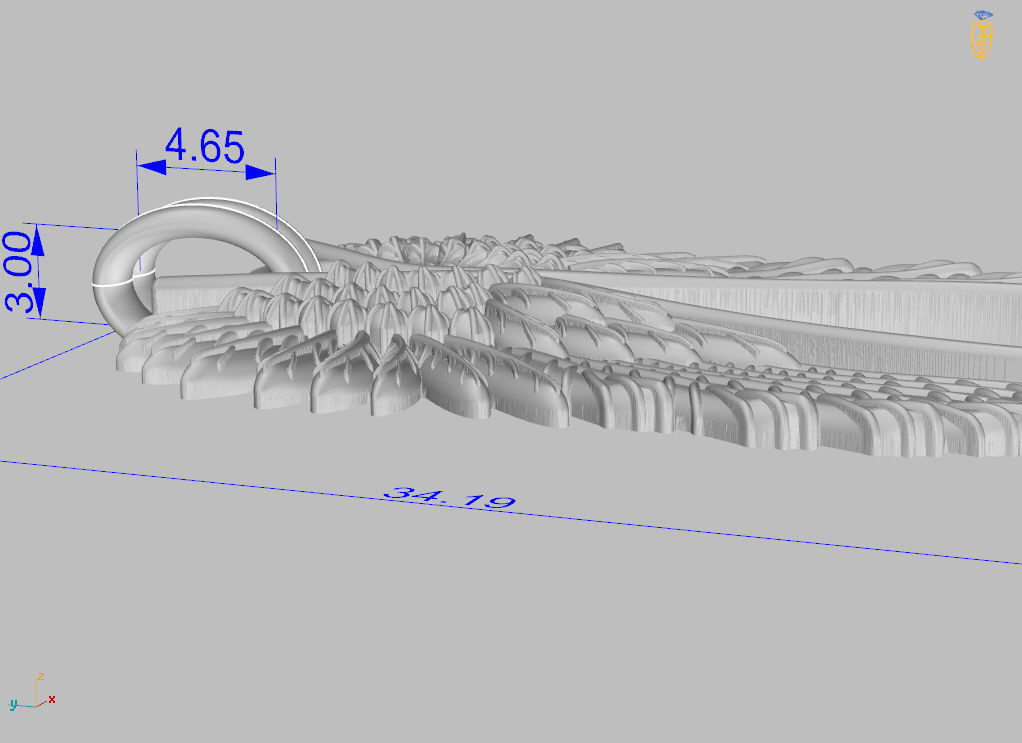Select the 4.65 dimension label
This screenshot has width=1022, height=743.
(205, 146)
